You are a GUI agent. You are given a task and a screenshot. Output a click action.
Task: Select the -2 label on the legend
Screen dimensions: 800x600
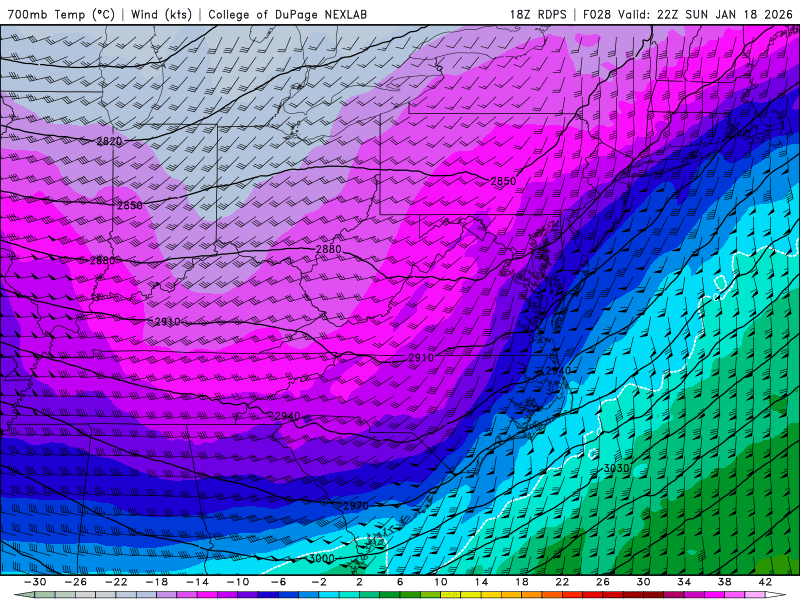[319, 582]
